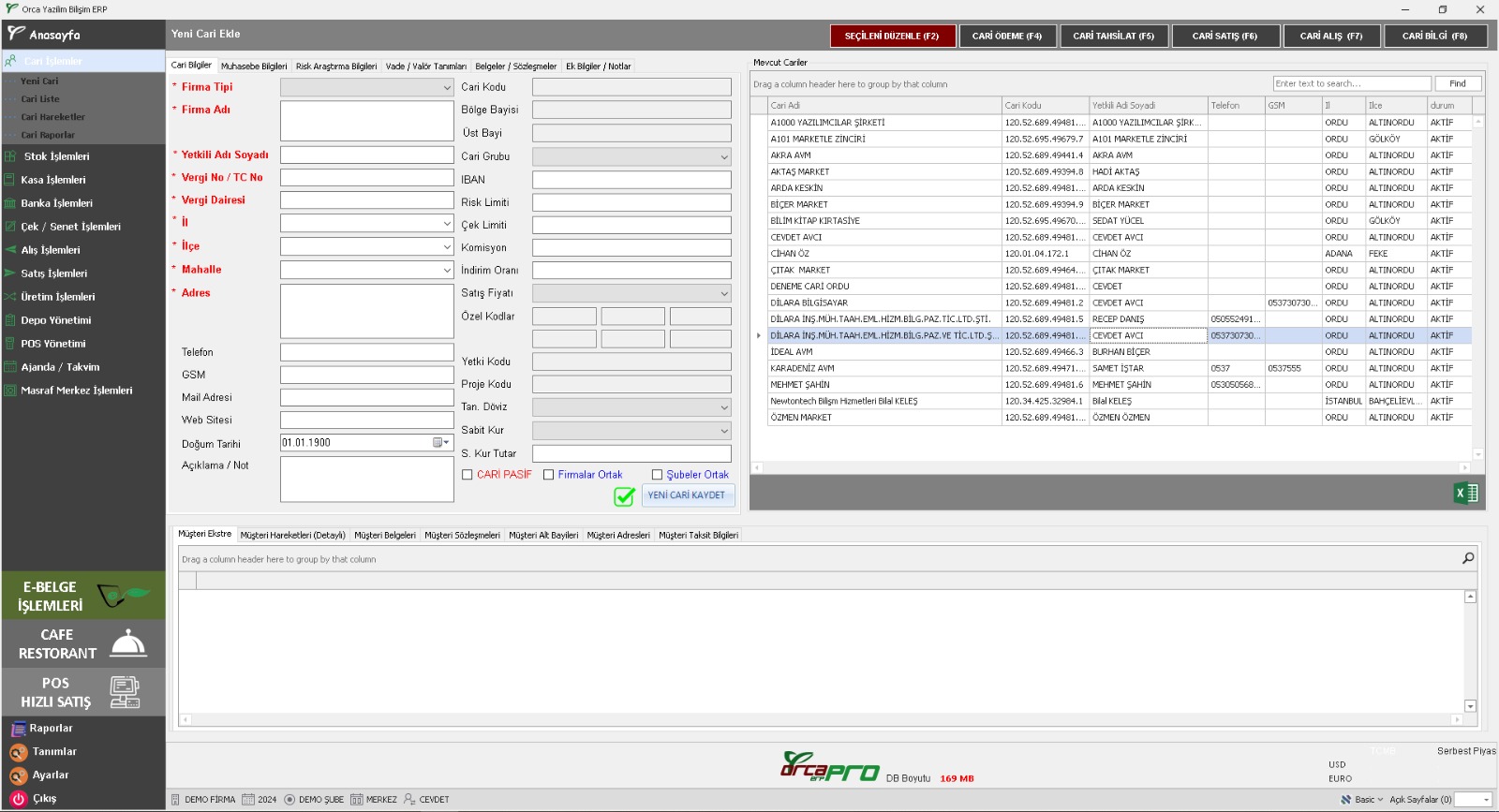Click the search magnifier in Müşteri Ekstre grid

1467,559
